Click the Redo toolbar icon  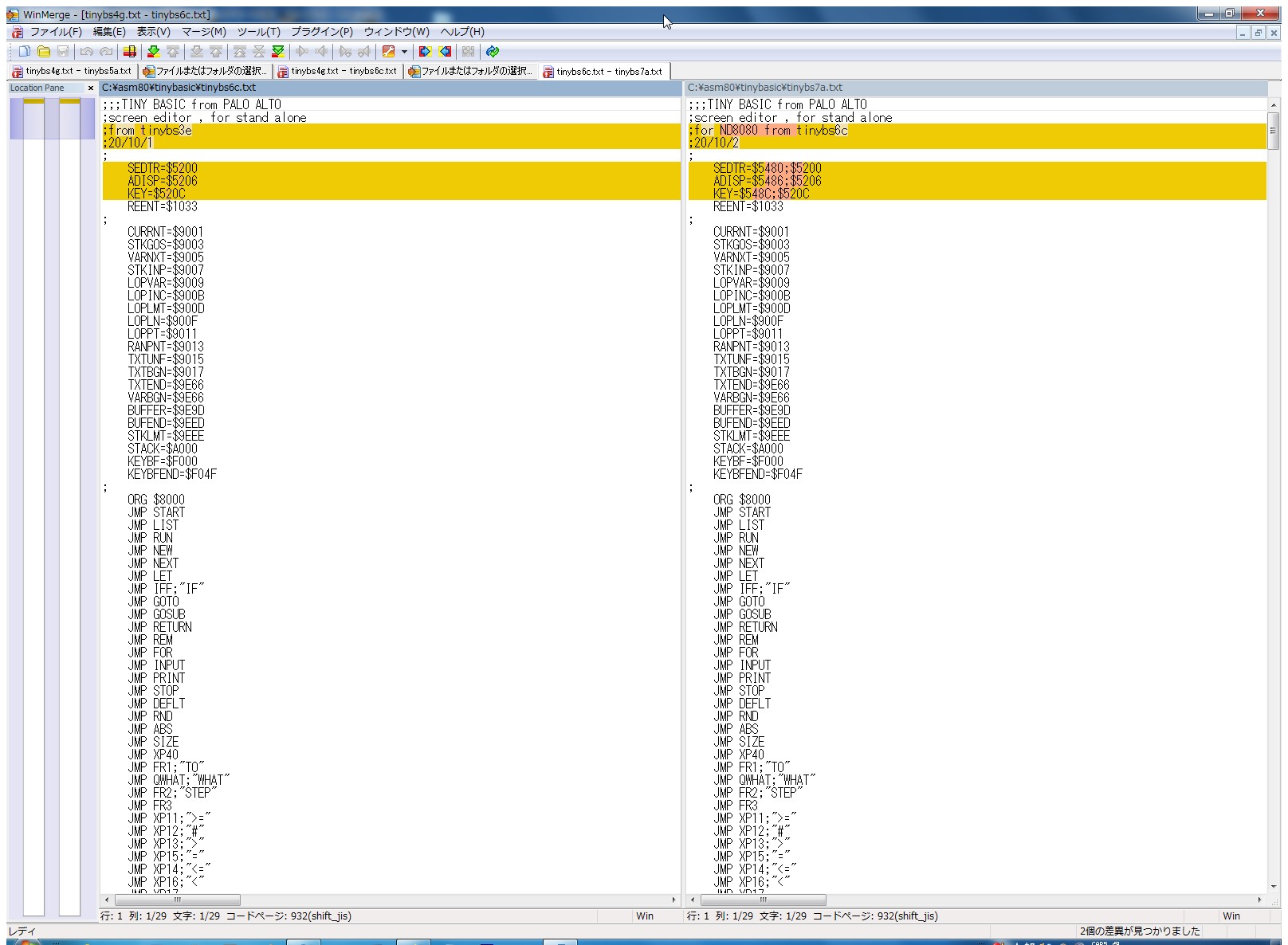click(x=106, y=51)
